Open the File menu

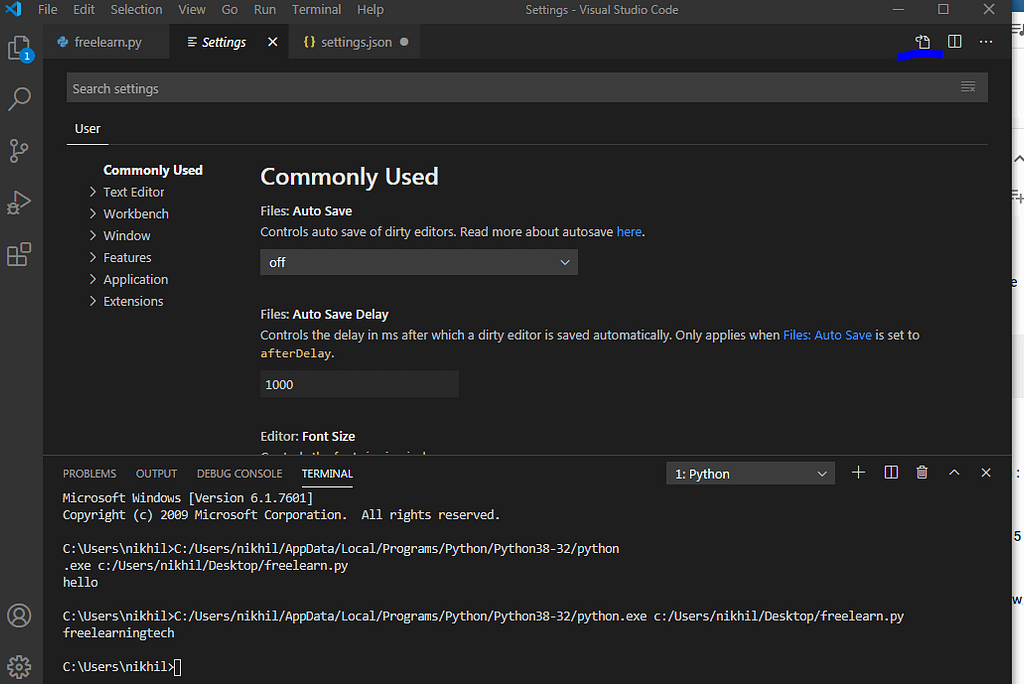click(48, 10)
